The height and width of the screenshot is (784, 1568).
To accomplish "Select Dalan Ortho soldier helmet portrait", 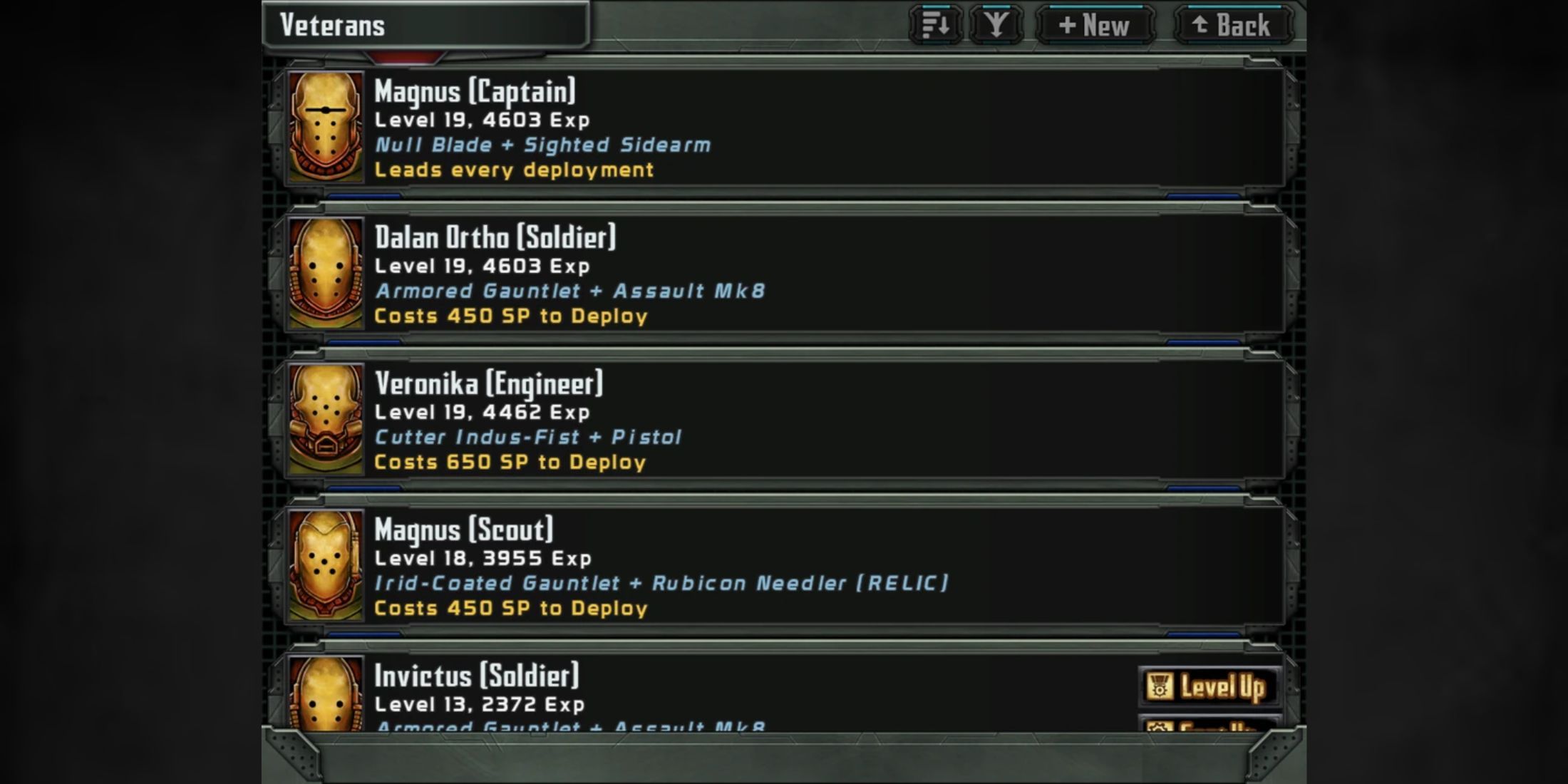I will (x=326, y=273).
